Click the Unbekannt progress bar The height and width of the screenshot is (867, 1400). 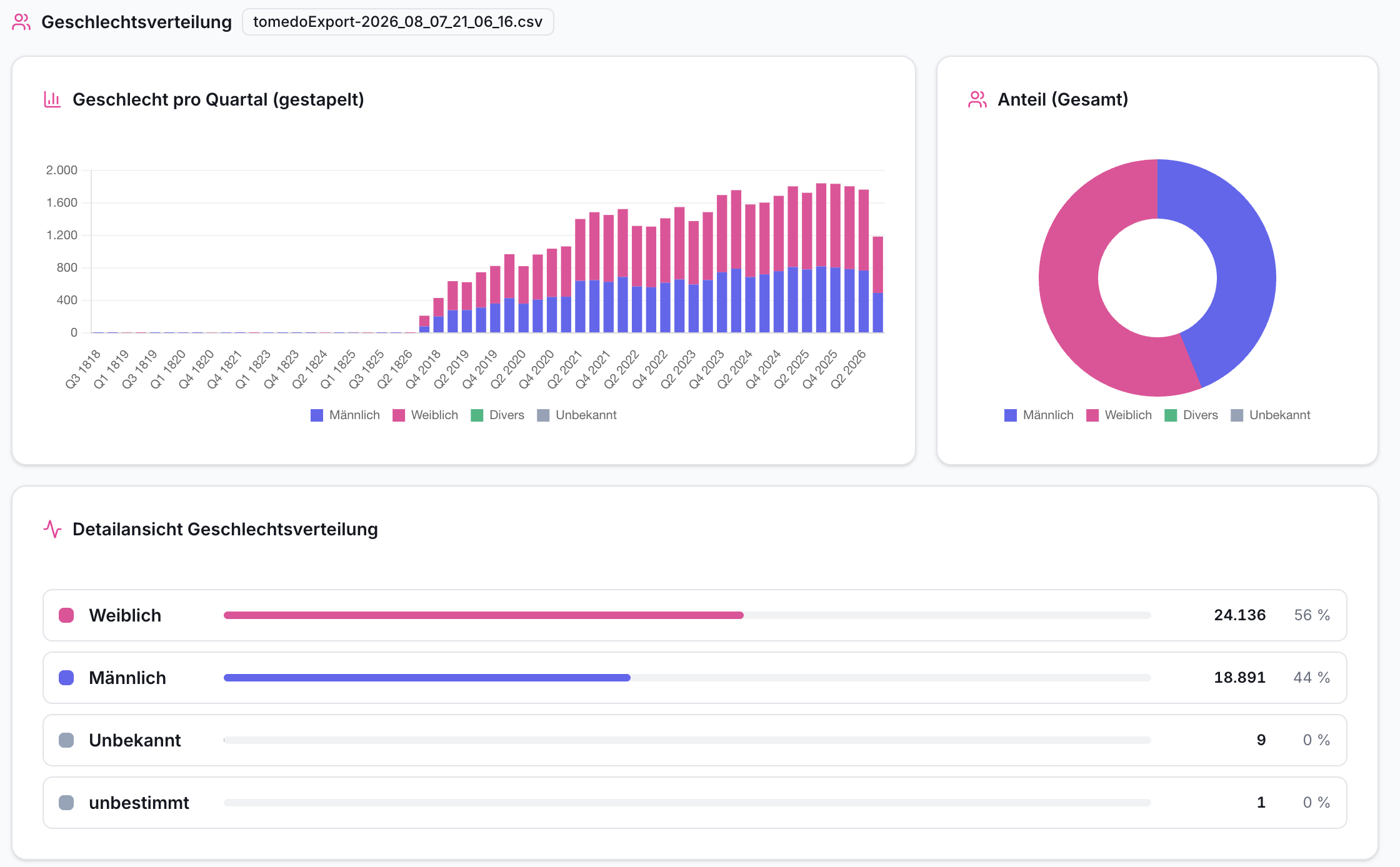pos(687,740)
